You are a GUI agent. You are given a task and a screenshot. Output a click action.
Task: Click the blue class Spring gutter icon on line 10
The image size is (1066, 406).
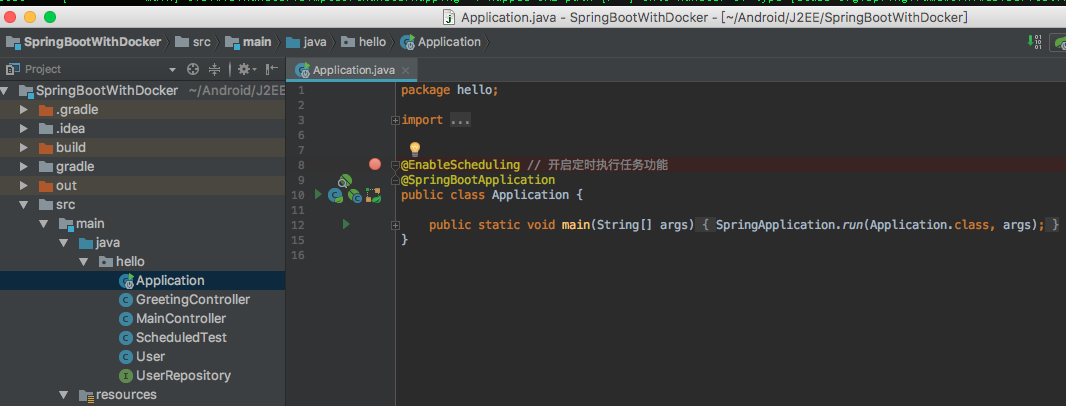click(334, 196)
